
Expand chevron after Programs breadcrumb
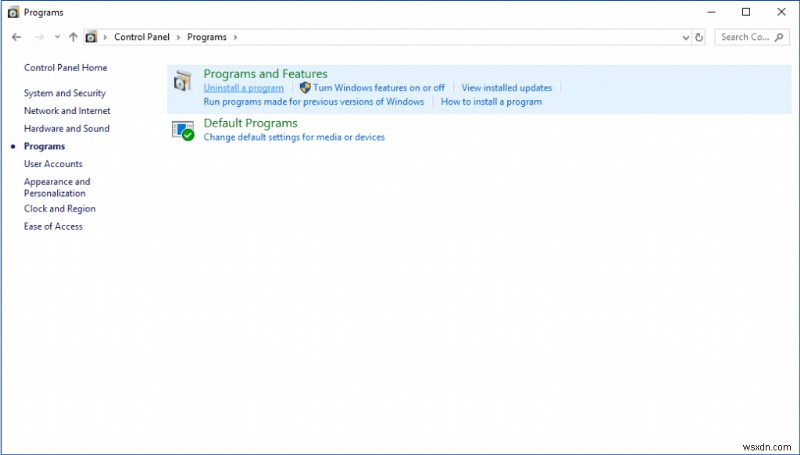[235, 37]
